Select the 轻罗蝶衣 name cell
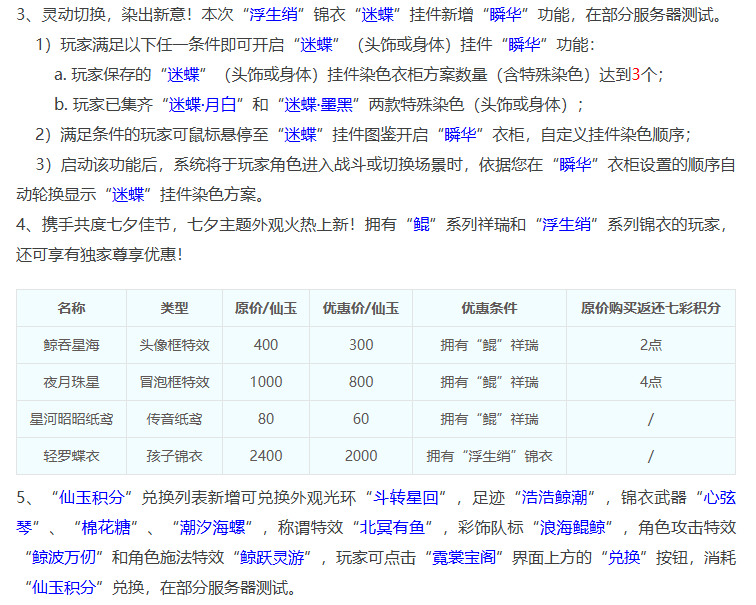 pos(71,456)
